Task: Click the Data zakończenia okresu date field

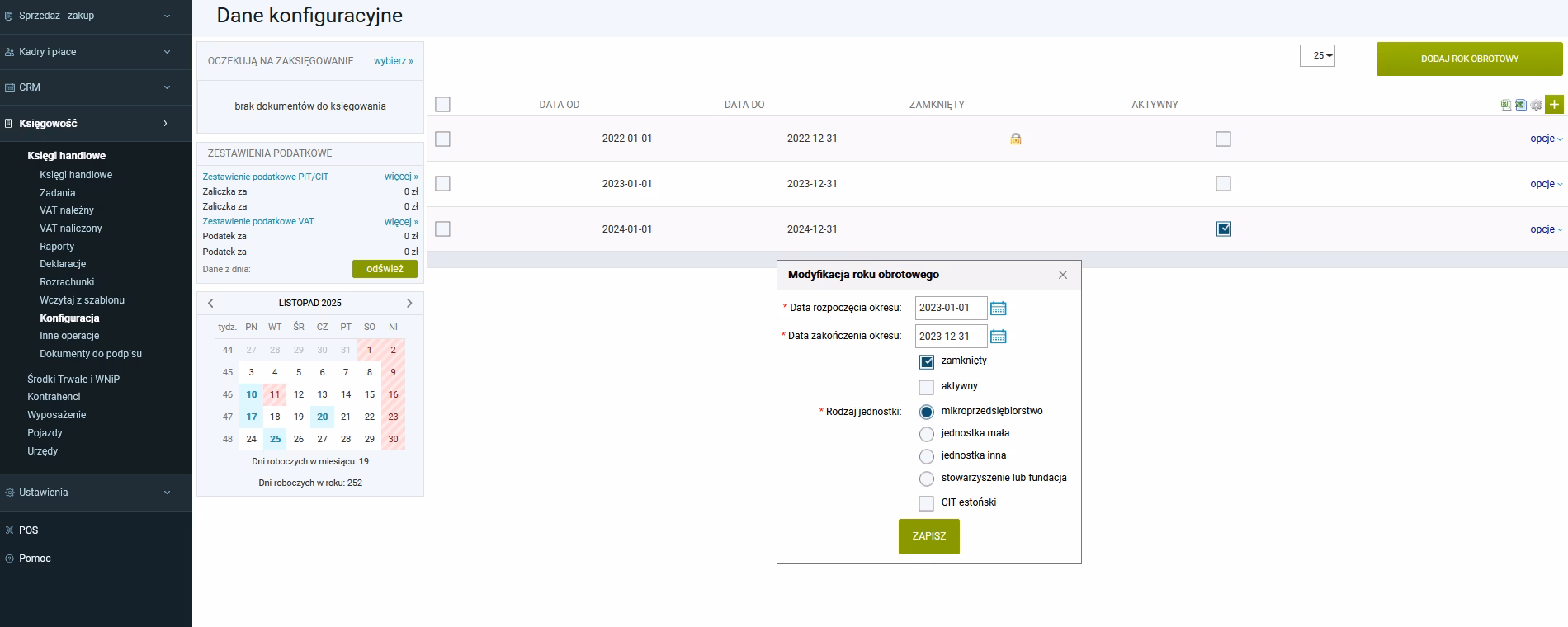Action: pos(951,337)
